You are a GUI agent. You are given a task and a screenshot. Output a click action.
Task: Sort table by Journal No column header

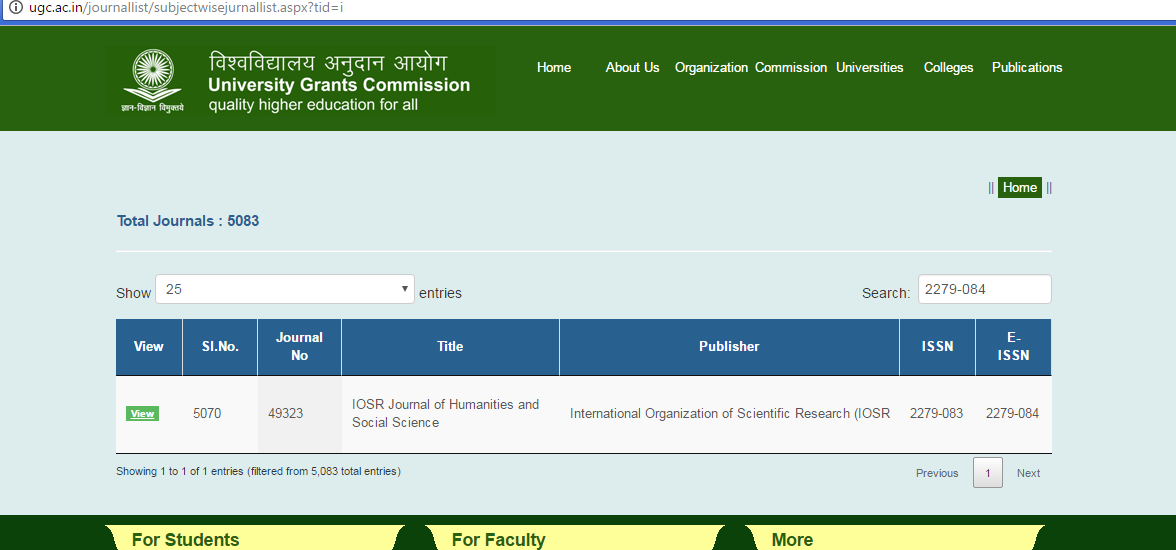click(299, 347)
